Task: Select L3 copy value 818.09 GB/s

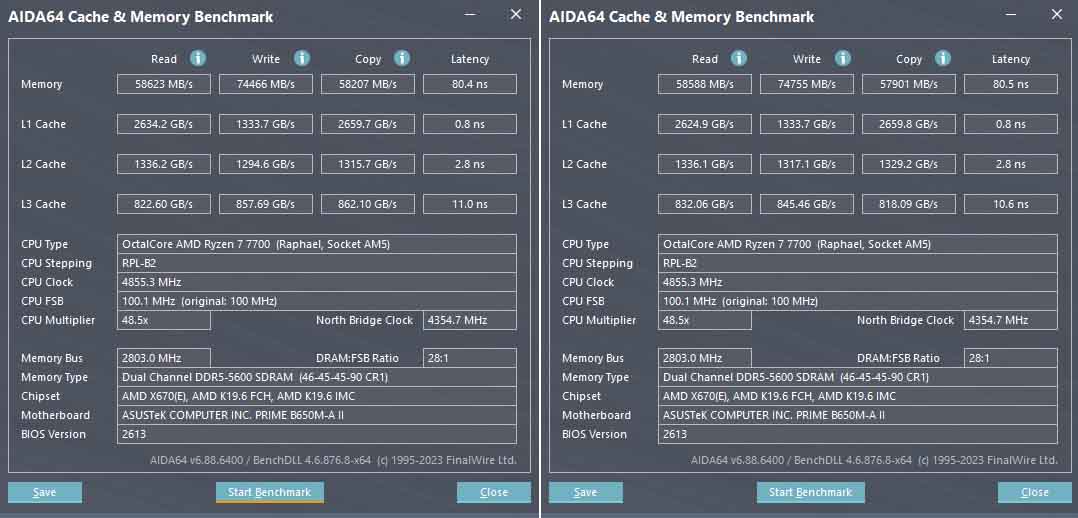Action: 909,204
